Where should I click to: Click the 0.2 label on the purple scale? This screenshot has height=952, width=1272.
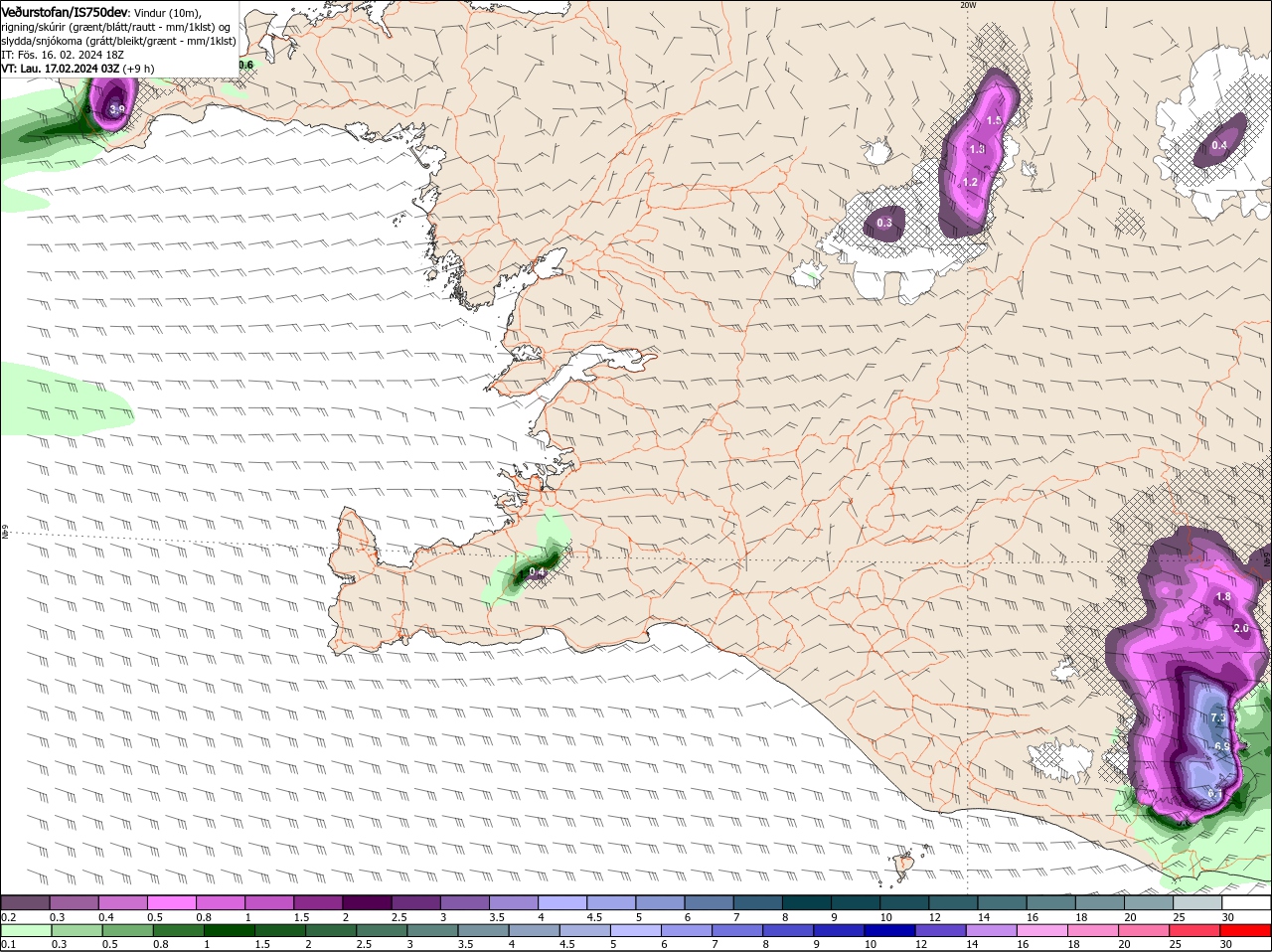coord(8,917)
